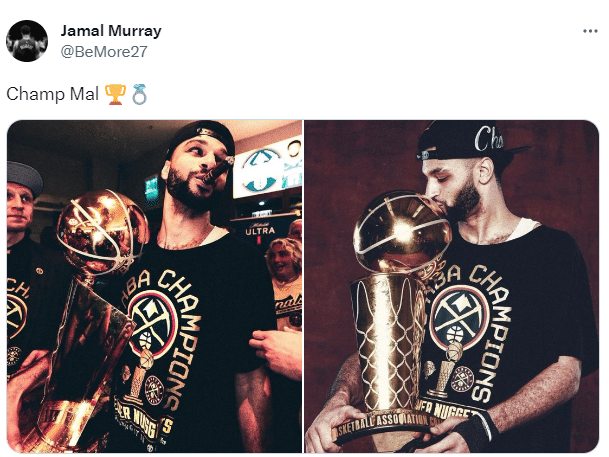
Task: Open the tweet's three-dot more options menu
Action: (x=590, y=31)
